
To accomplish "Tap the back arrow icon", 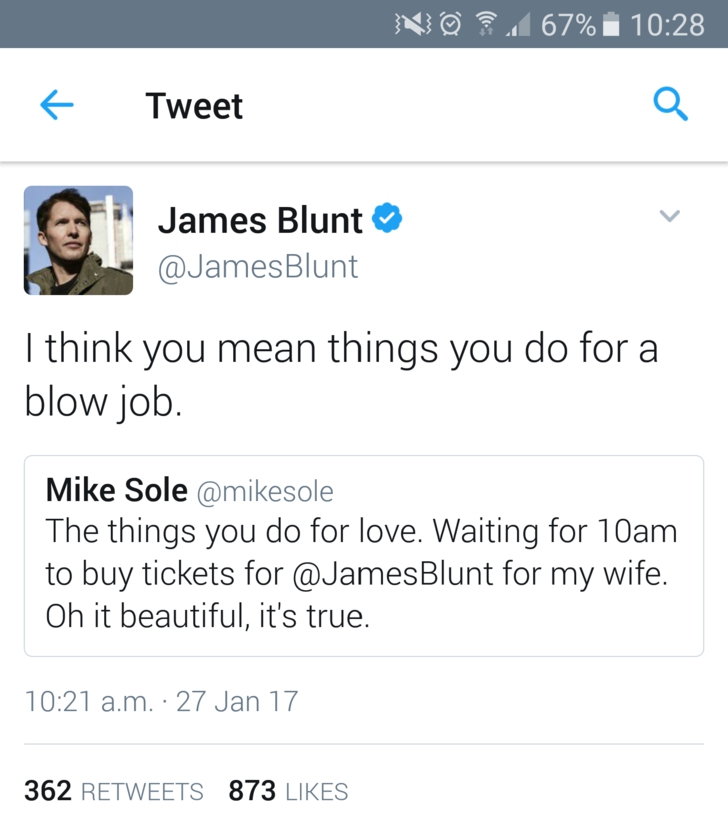I will pos(57,106).
